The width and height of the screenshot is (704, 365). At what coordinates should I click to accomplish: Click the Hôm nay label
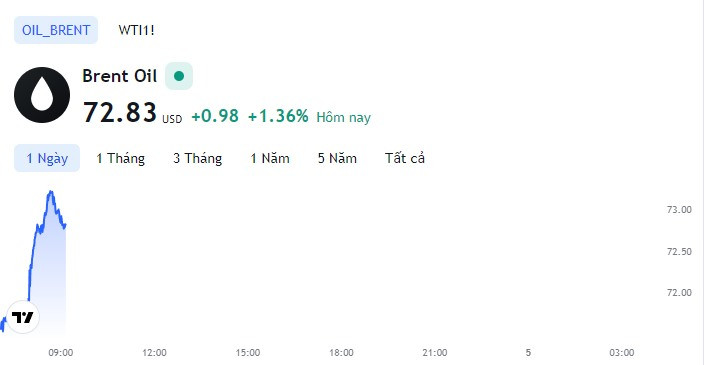click(x=343, y=118)
